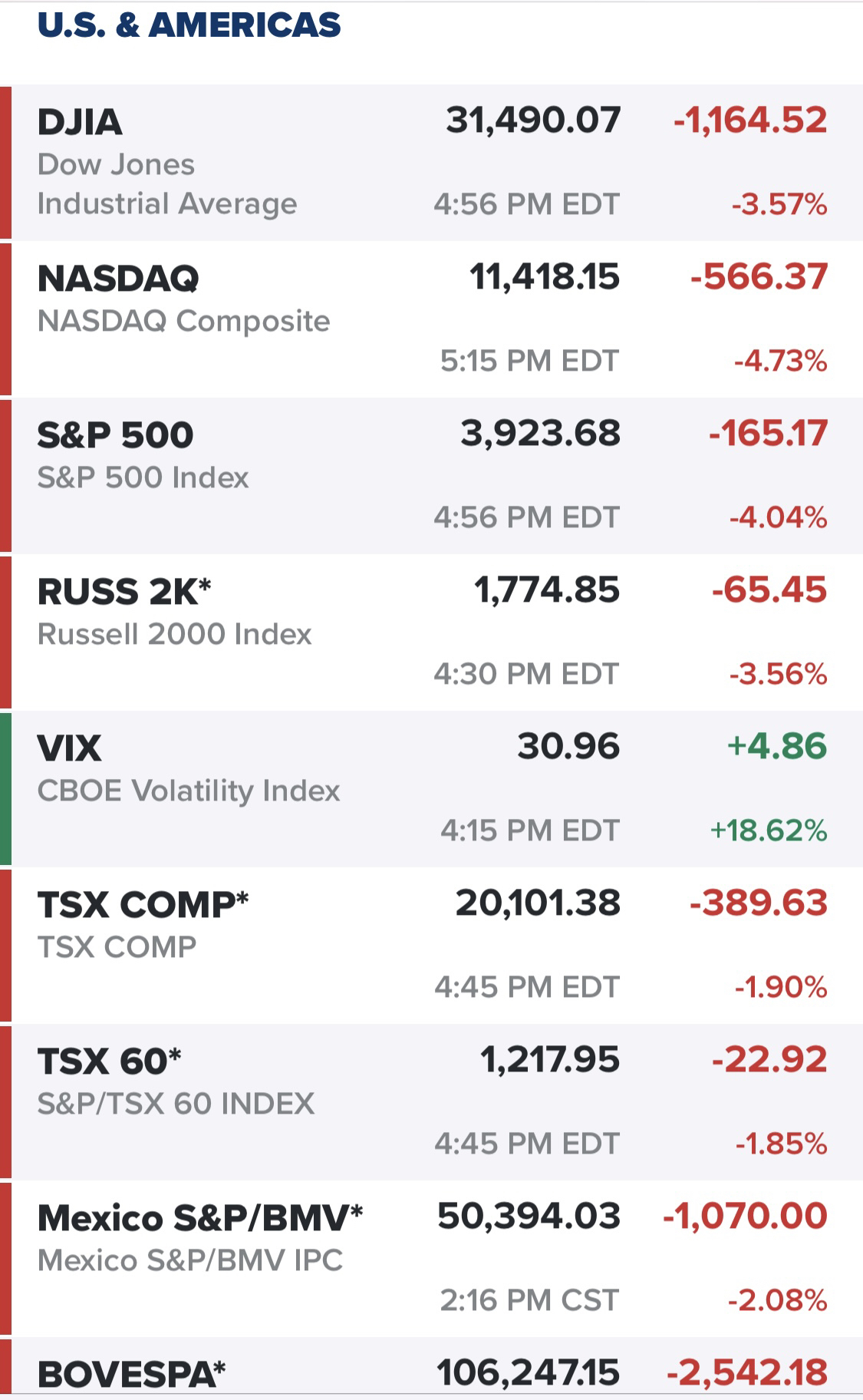Screen dimensions: 863x1400
Task: Select the NASDAQ Composite listing
Action: pos(431,319)
